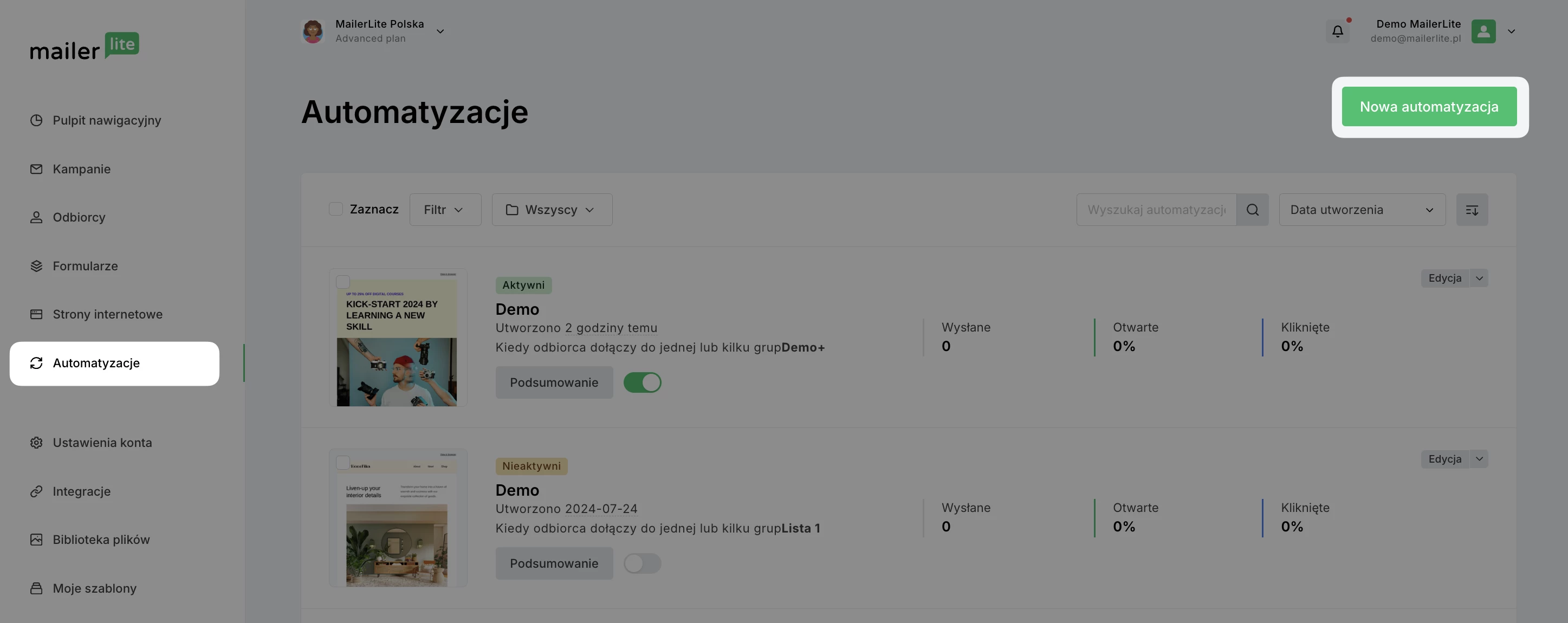The image size is (1568, 623).
Task: Open Podsumowanie for the active Demo
Action: (x=553, y=382)
